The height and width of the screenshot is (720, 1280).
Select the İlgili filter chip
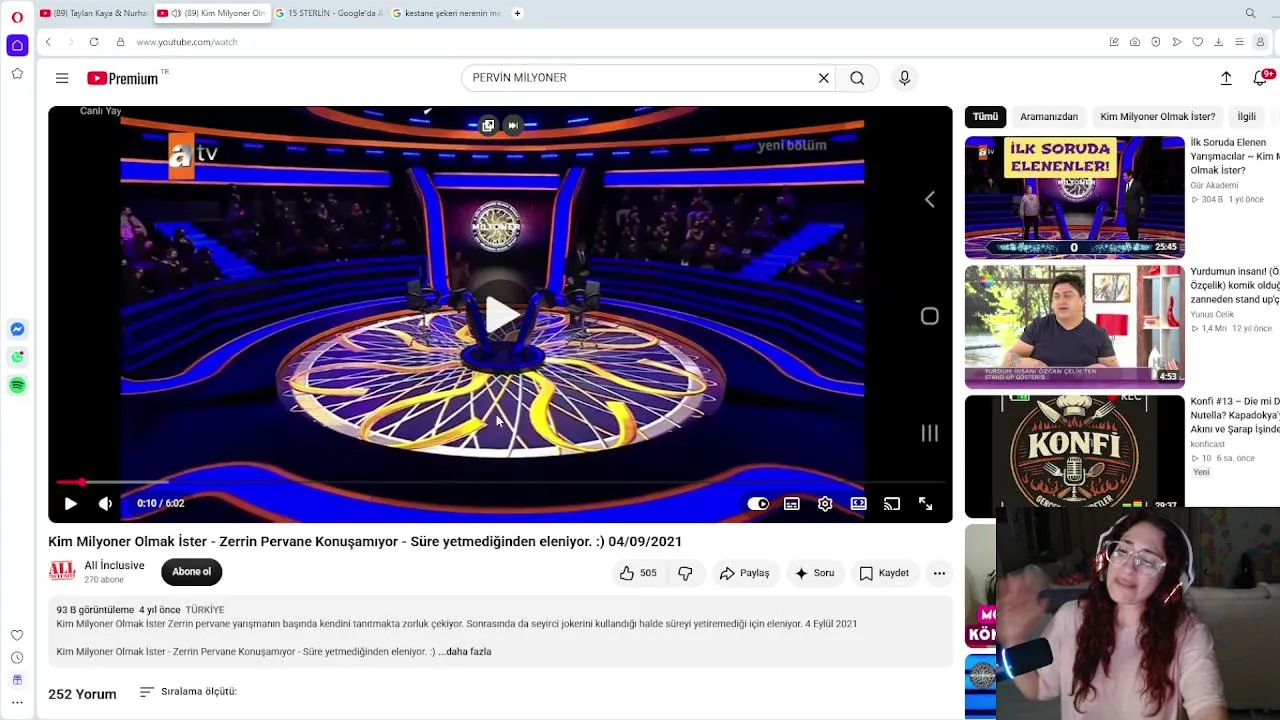[1247, 117]
